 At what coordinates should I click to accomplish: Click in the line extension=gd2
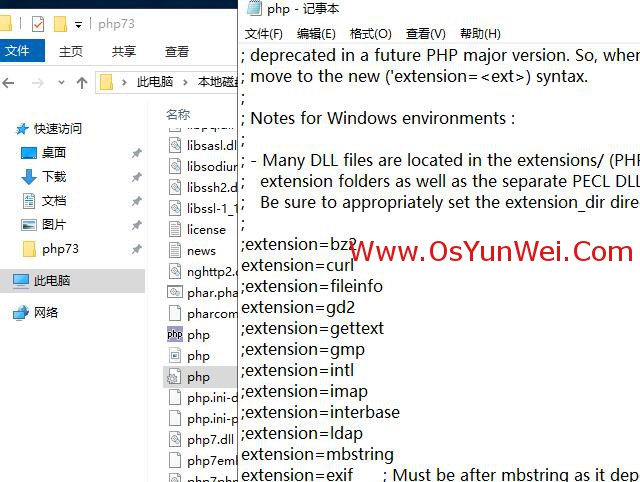point(298,307)
